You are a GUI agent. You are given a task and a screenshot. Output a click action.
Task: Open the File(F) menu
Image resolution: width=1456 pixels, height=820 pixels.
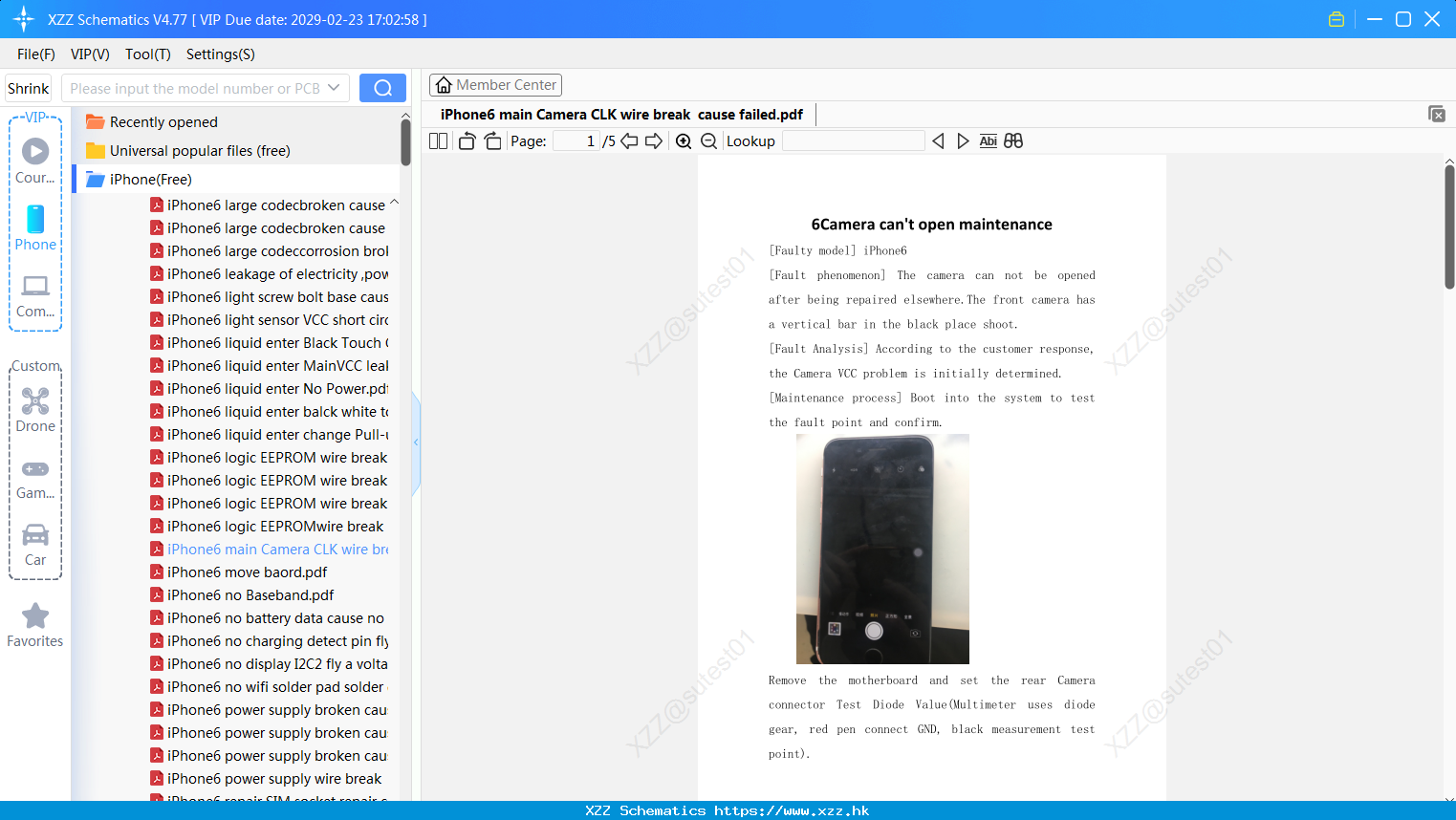(x=36, y=54)
